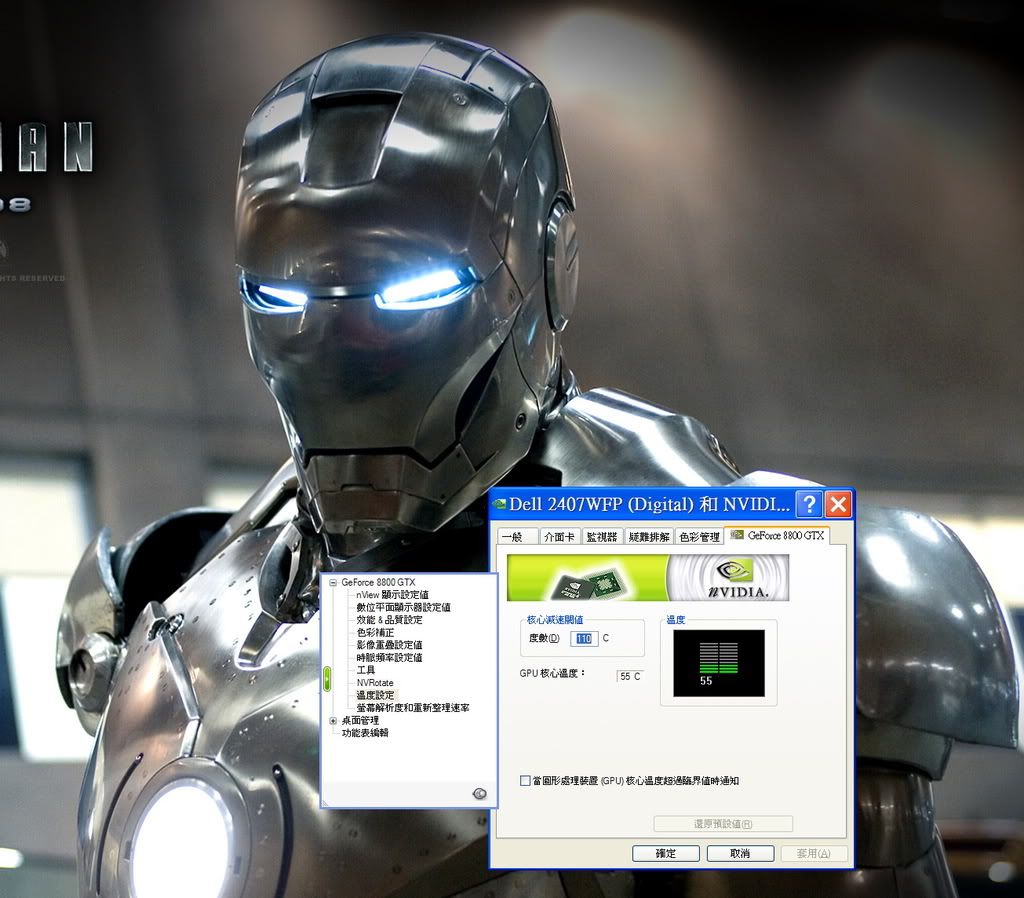Open 螢幕解析度和重新整理速率 tree item
The width and height of the screenshot is (1024, 898).
point(413,707)
